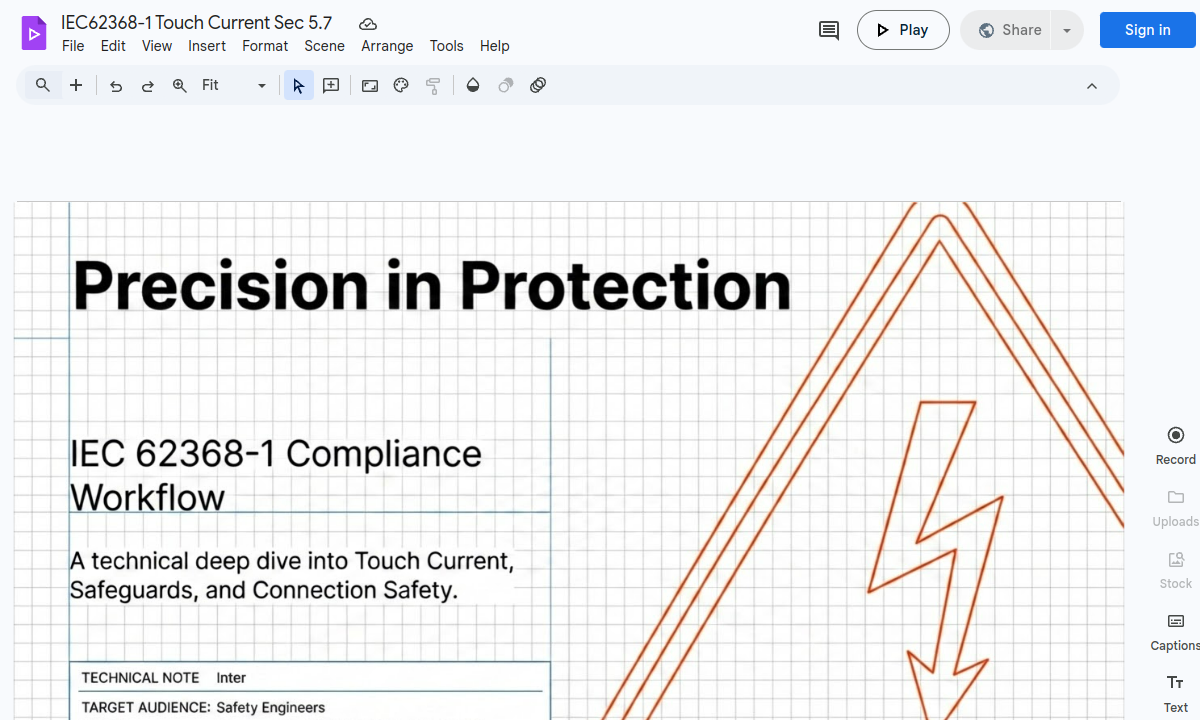Open the Captions panel
This screenshot has height=720, width=1200.
(1174, 630)
